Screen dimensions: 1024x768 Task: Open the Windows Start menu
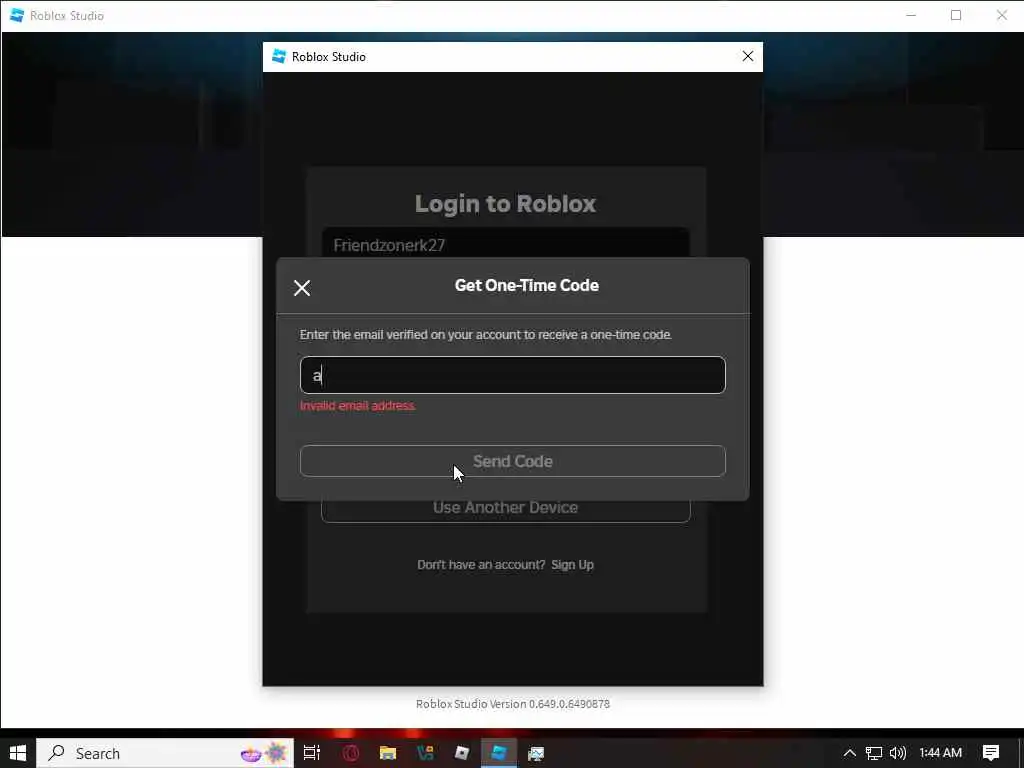(18, 753)
